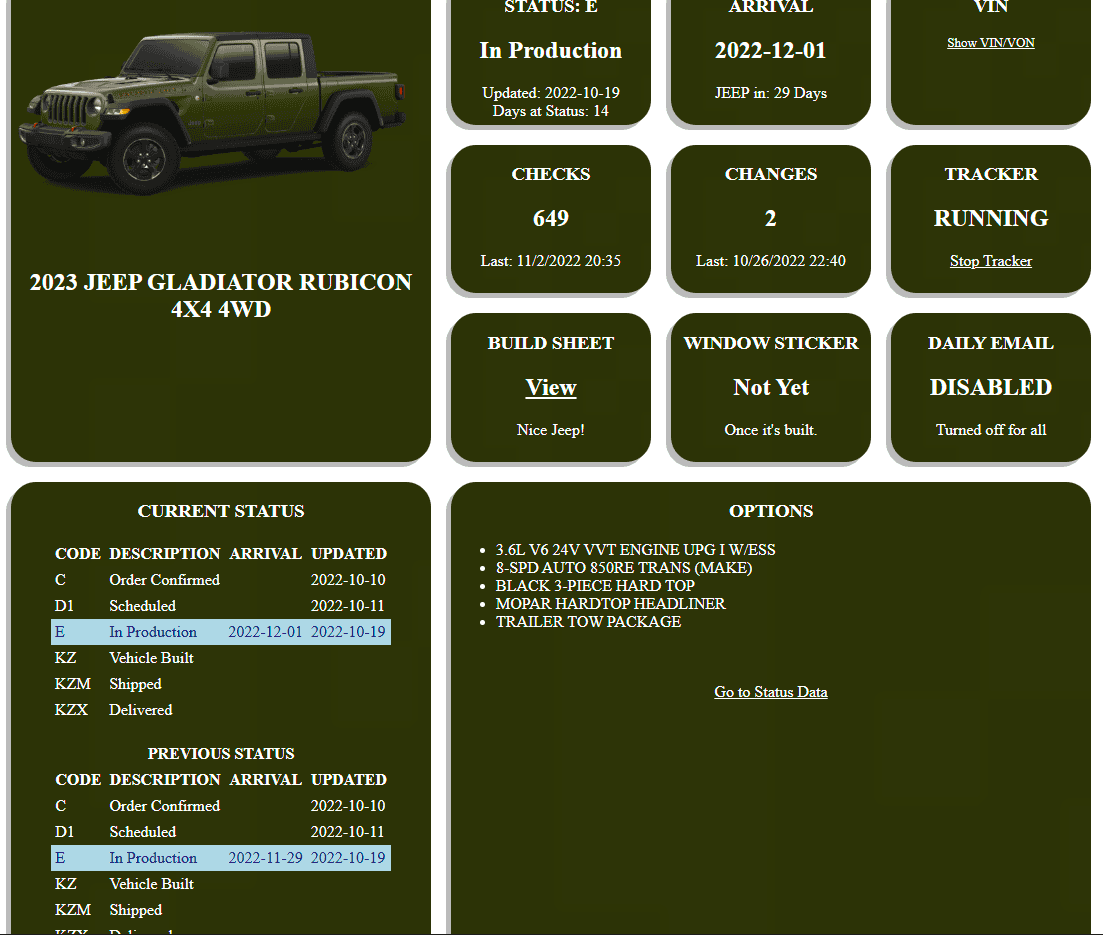Click the changes count 2
The height and width of the screenshot is (935, 1103).
coord(770,219)
